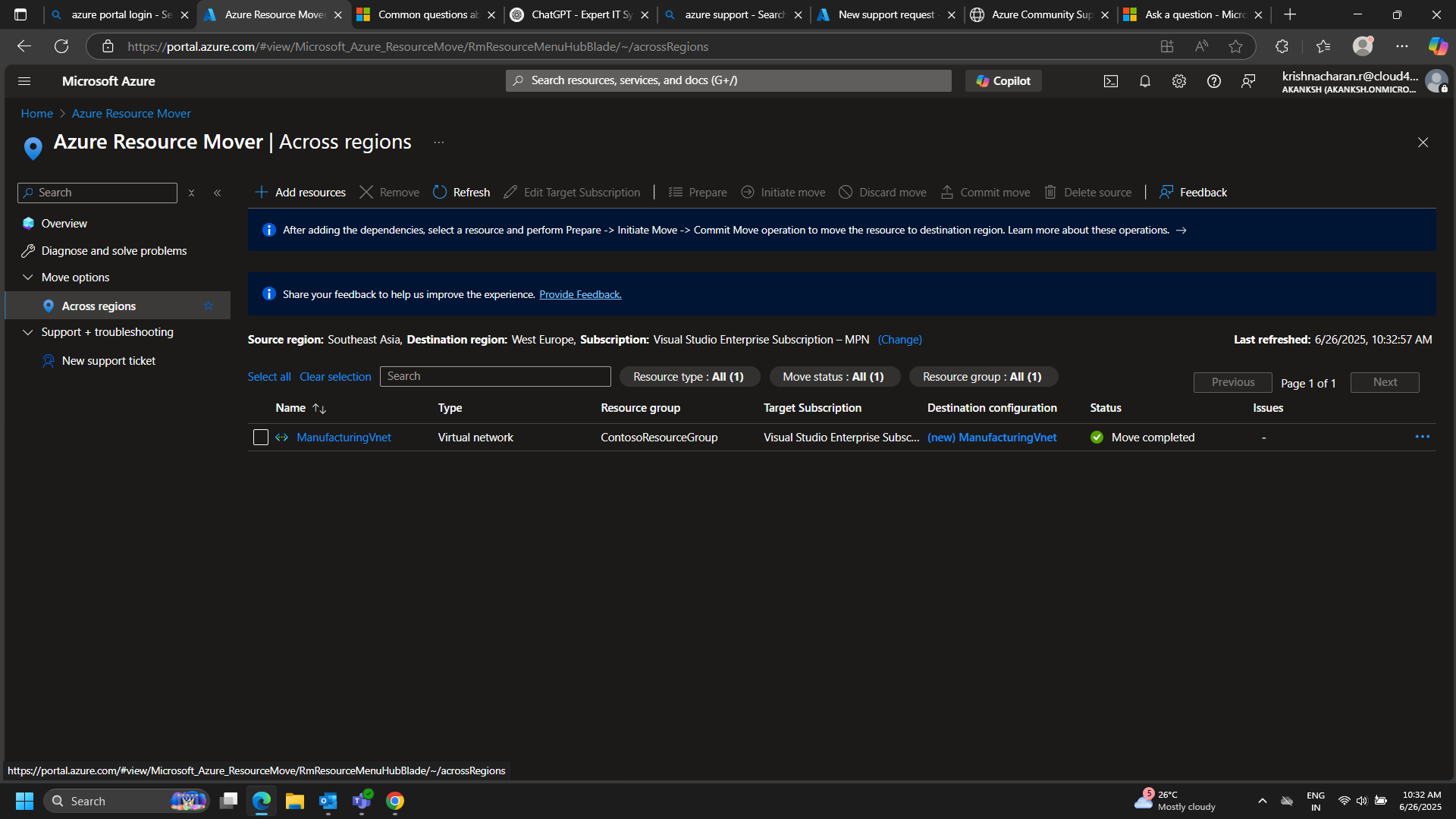1456x819 pixels.
Task: Click Feedback in the command bar
Action: pos(1193,193)
